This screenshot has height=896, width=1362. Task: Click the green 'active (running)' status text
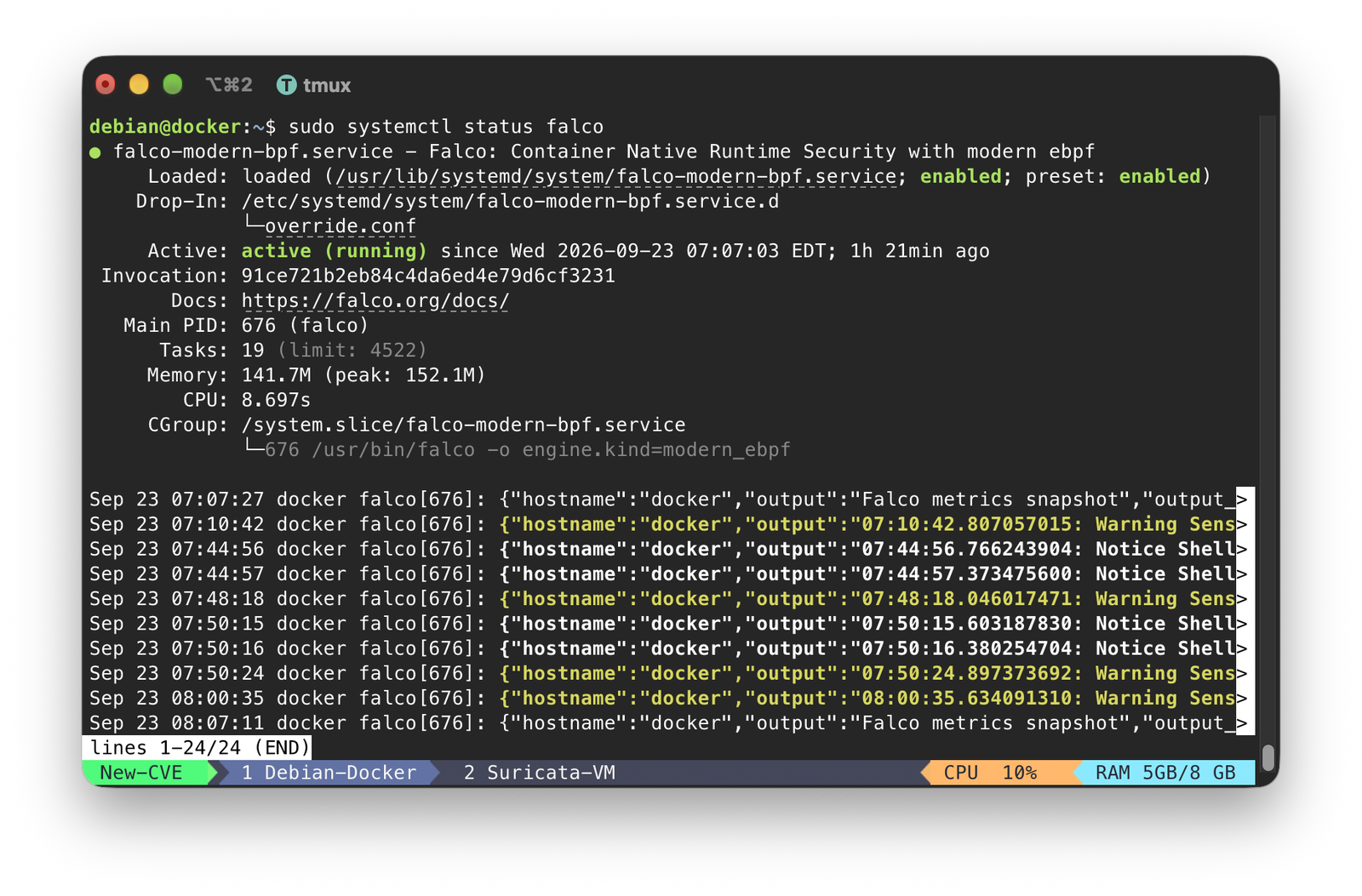[x=334, y=251]
